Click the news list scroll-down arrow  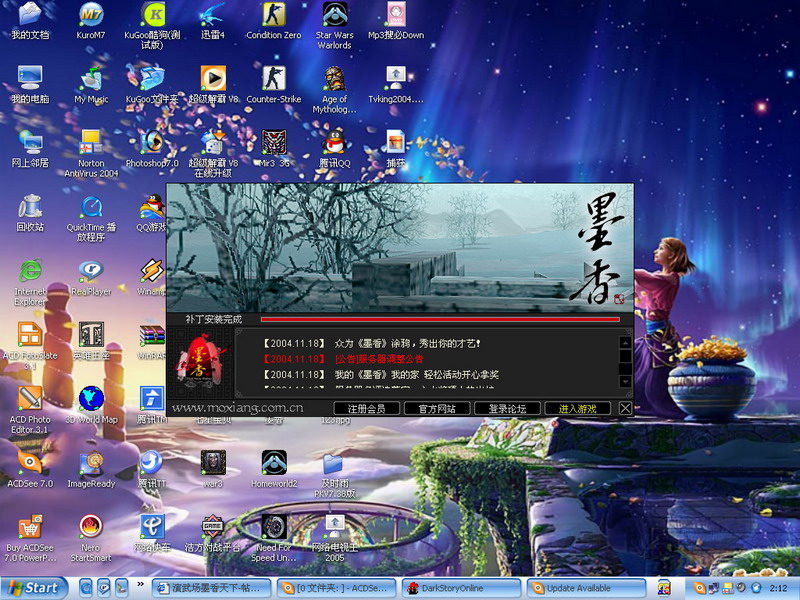pos(626,381)
